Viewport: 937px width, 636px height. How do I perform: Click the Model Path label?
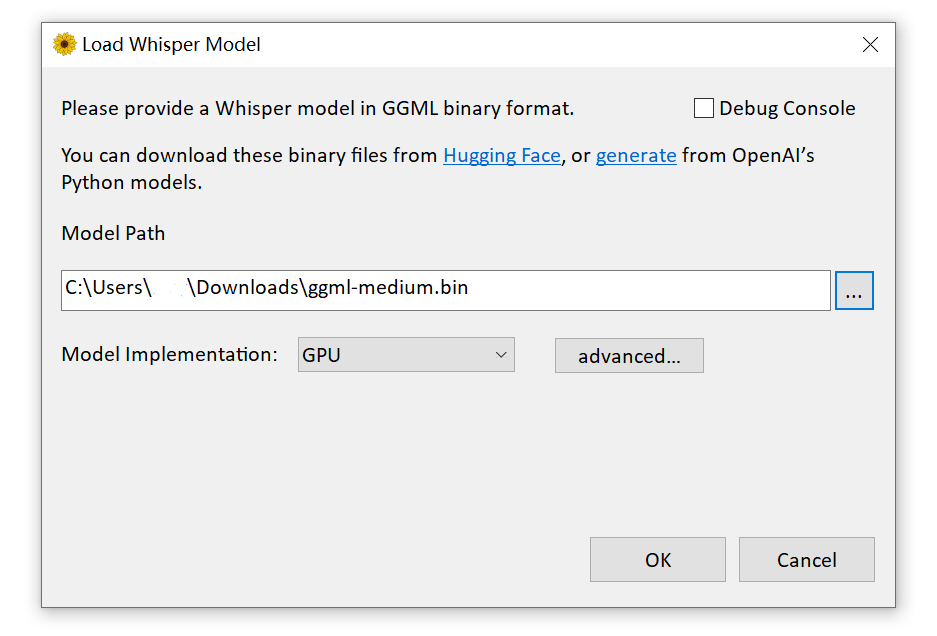[113, 233]
